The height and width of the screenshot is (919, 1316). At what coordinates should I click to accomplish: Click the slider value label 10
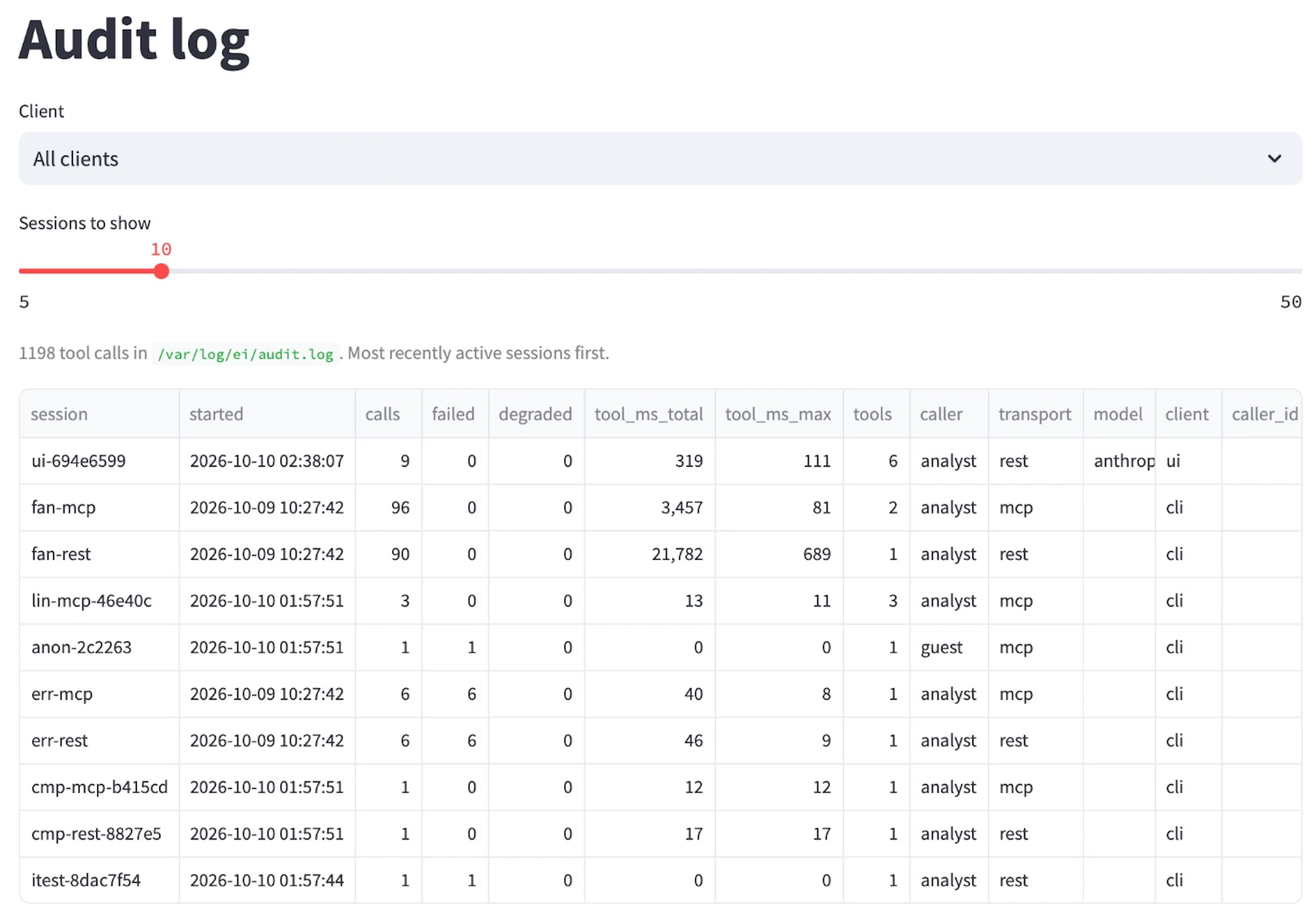161,249
